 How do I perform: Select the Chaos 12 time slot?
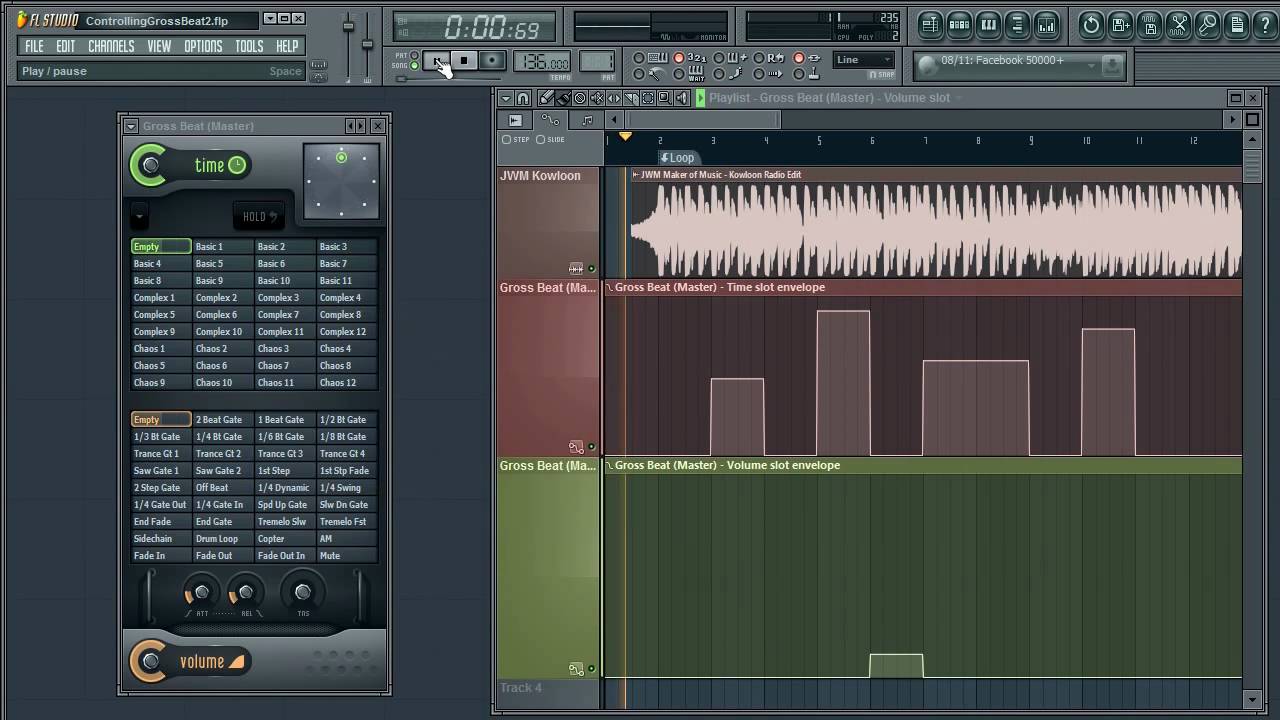347,383
